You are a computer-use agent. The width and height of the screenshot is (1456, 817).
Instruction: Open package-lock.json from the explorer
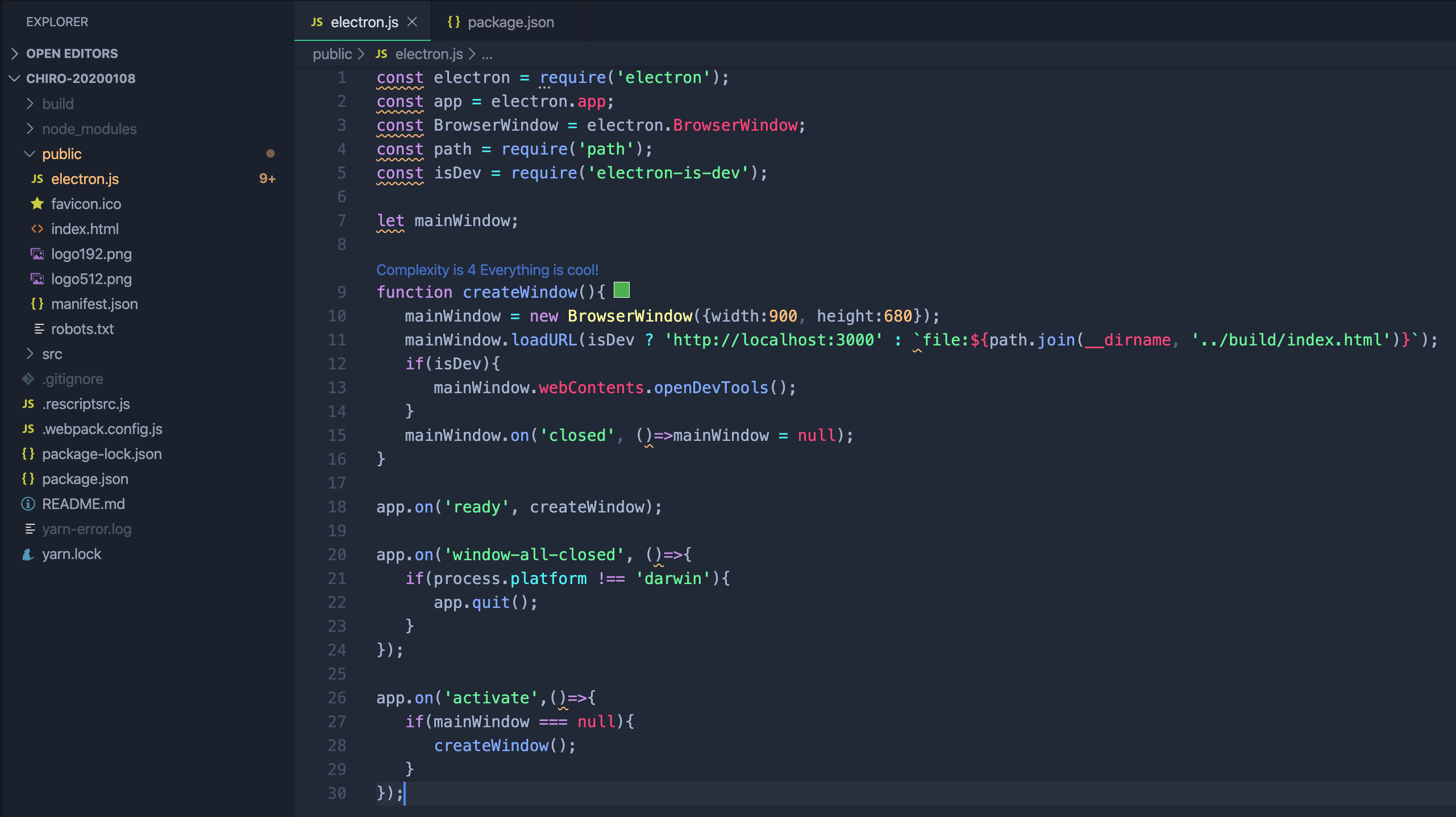[x=102, y=454]
